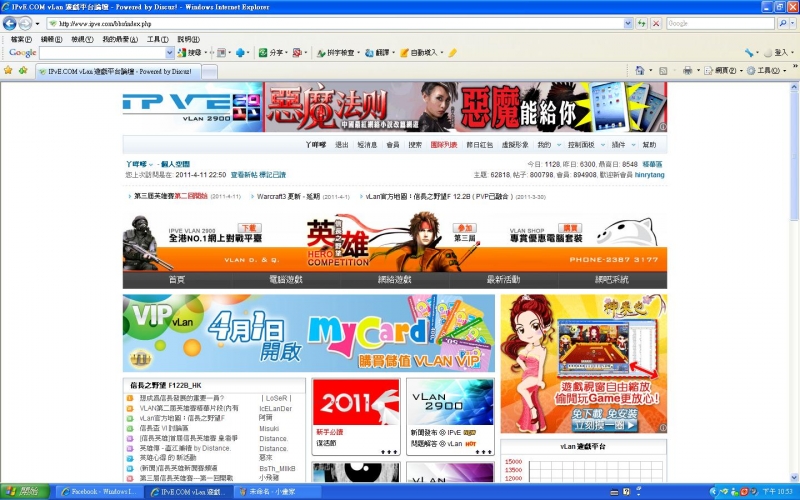This screenshot has height=500, width=800.
Task: Click the Home house icon in command bar
Action: [639, 70]
